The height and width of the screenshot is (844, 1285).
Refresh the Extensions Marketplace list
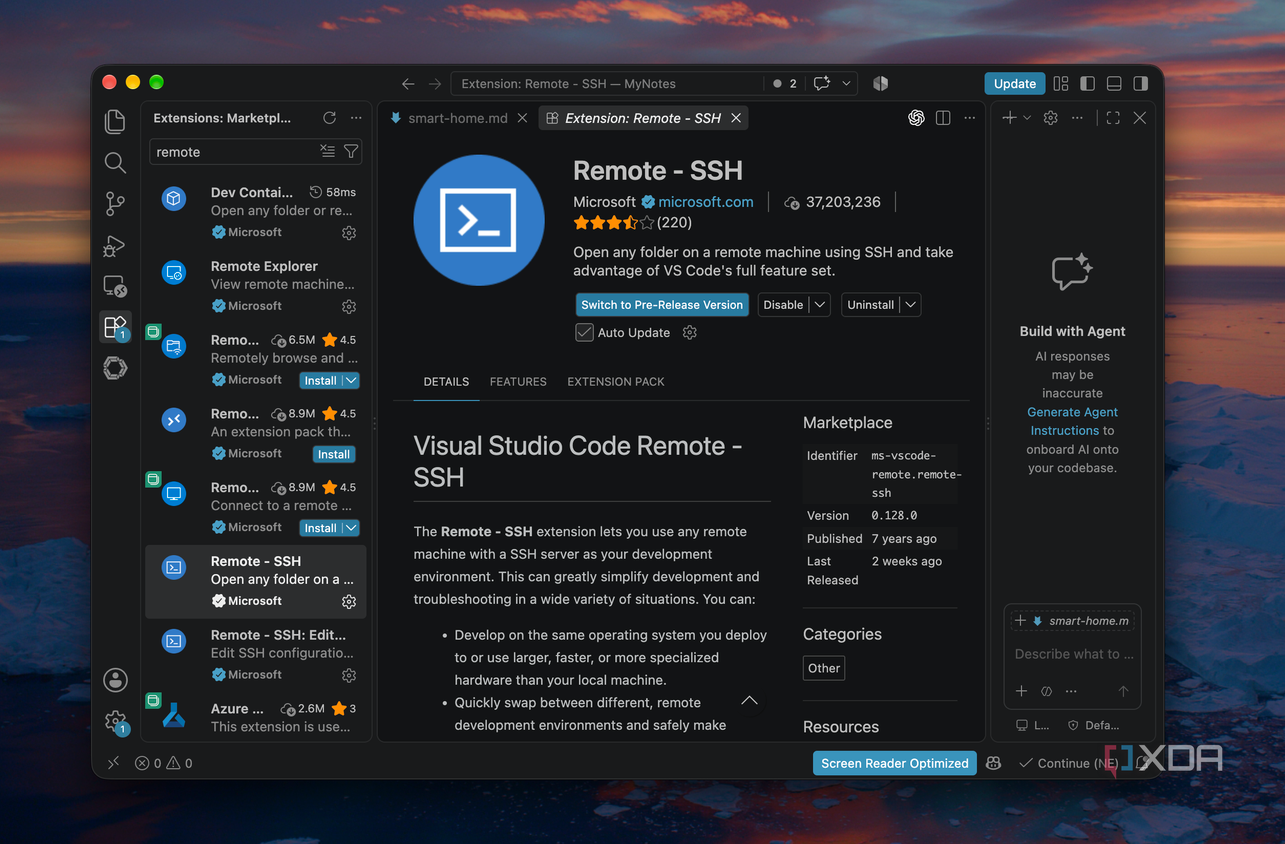[x=329, y=118]
